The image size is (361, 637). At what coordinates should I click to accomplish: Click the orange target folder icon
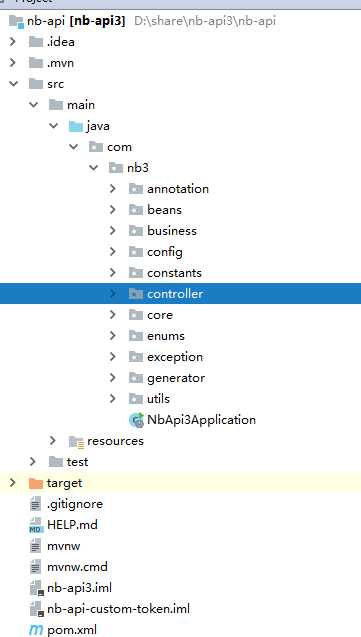coord(36,483)
